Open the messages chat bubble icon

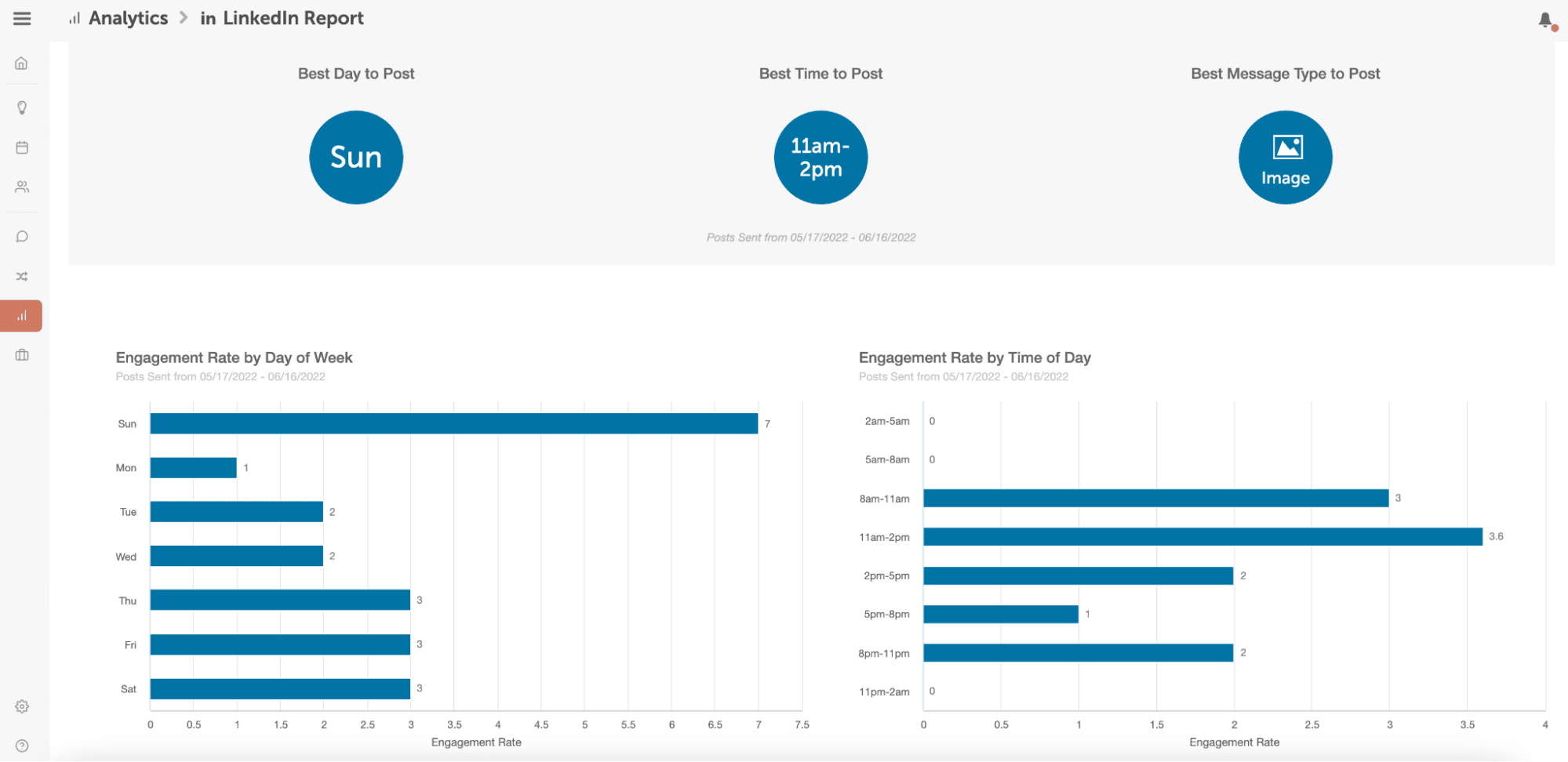click(21, 236)
